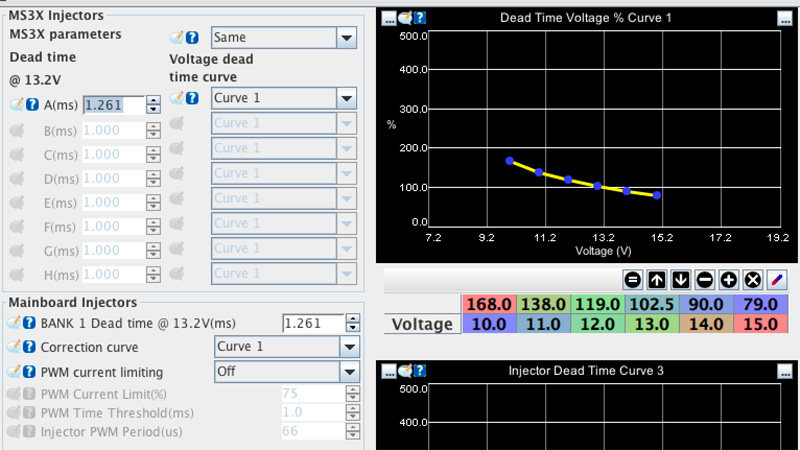
Task: Select the 13.0 voltage cell
Action: pos(652,324)
